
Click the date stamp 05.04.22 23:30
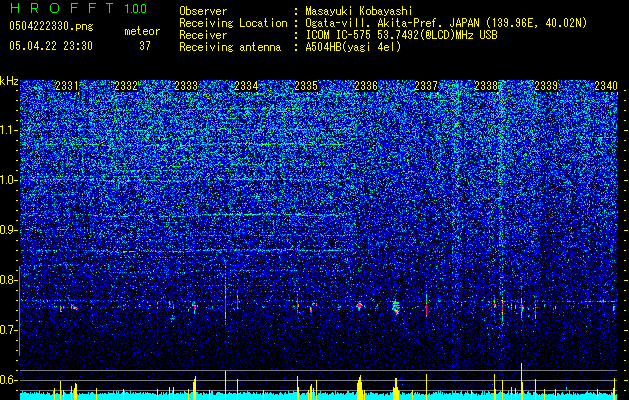pos(51,46)
